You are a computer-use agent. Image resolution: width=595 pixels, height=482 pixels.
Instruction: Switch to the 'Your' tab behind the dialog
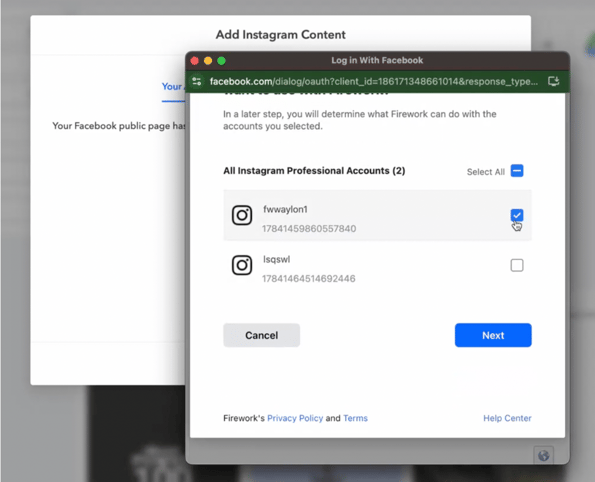tap(173, 87)
